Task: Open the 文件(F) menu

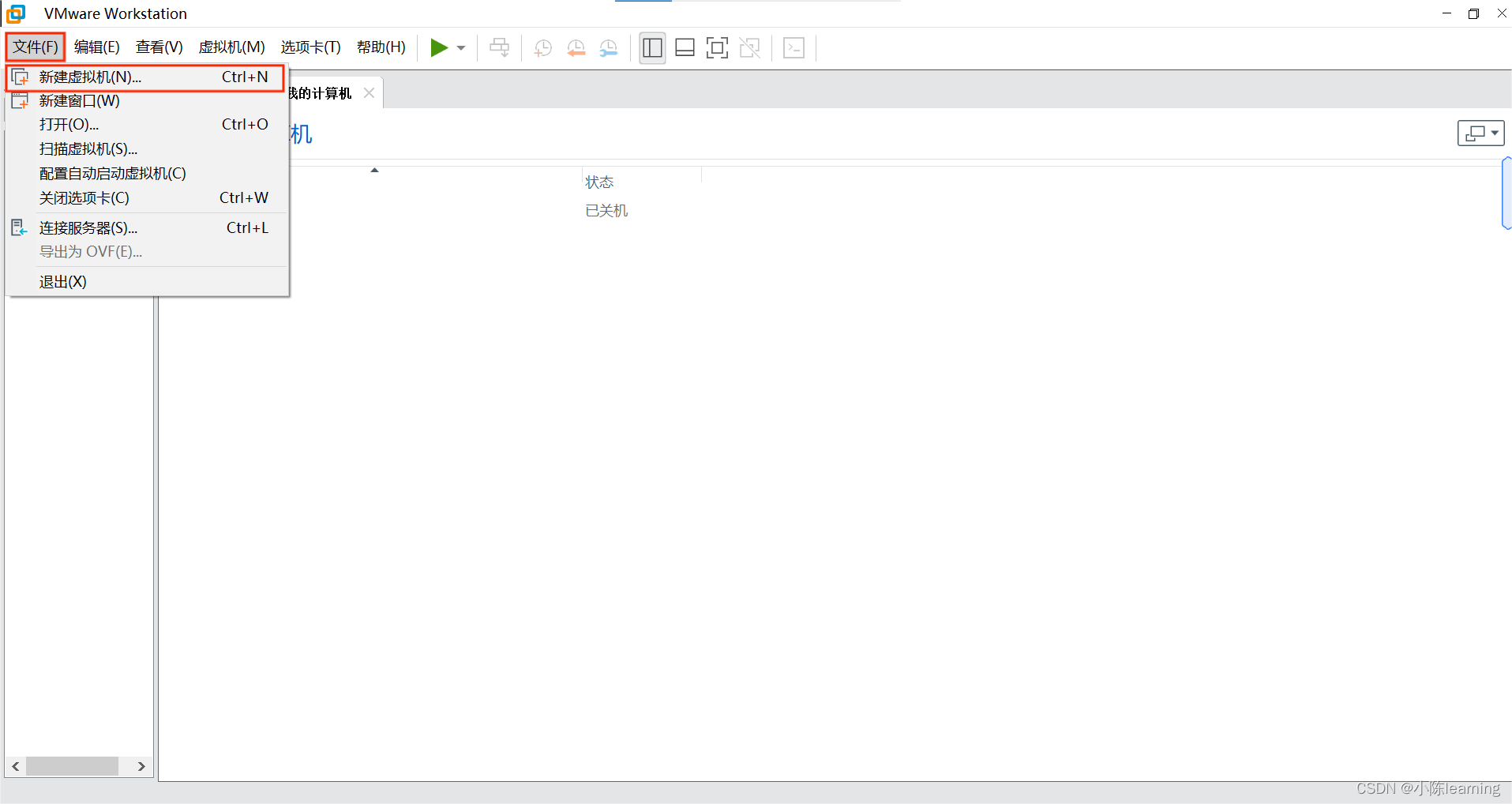Action: (36, 47)
